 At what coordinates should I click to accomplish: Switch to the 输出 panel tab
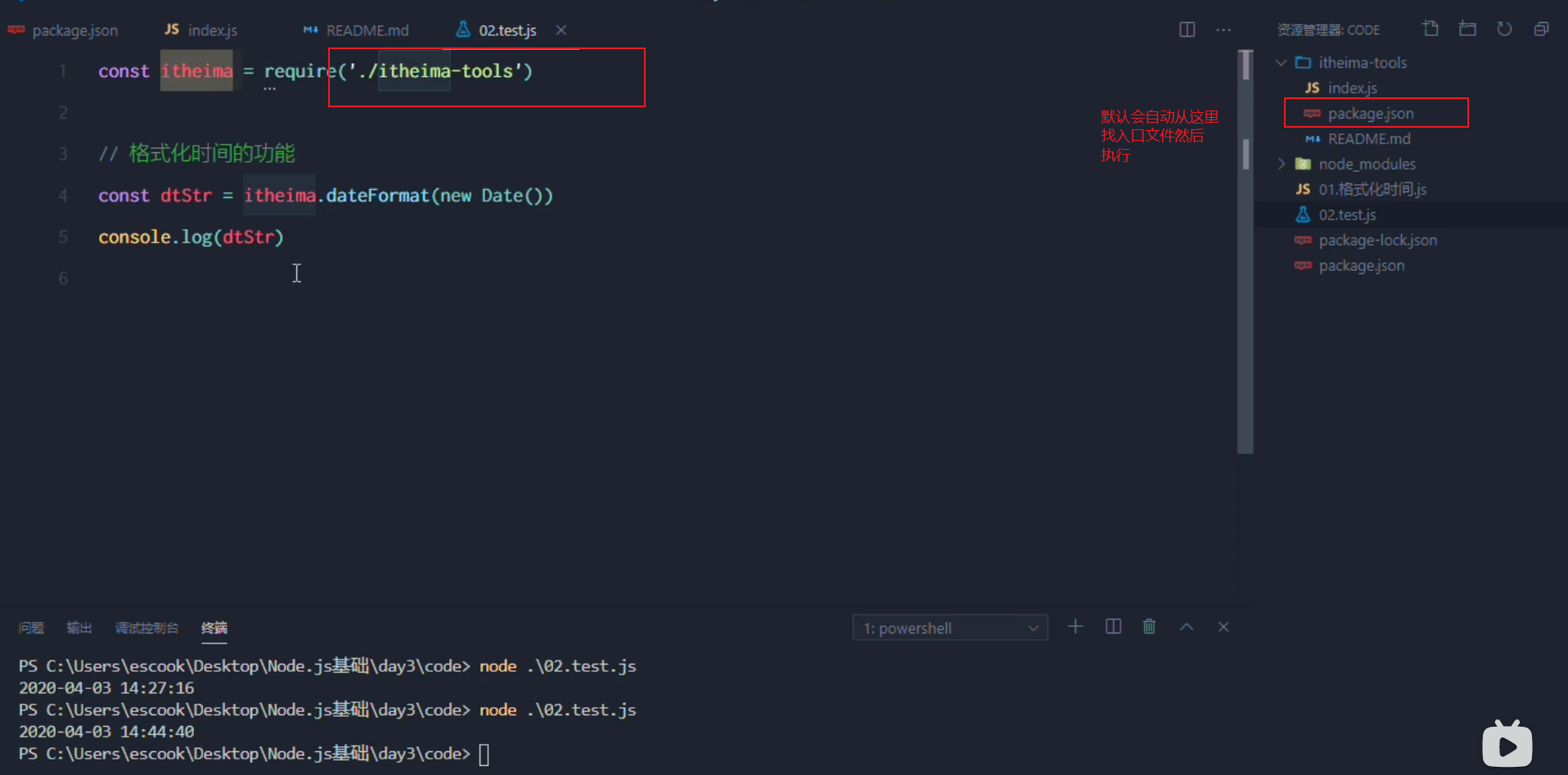click(x=79, y=628)
